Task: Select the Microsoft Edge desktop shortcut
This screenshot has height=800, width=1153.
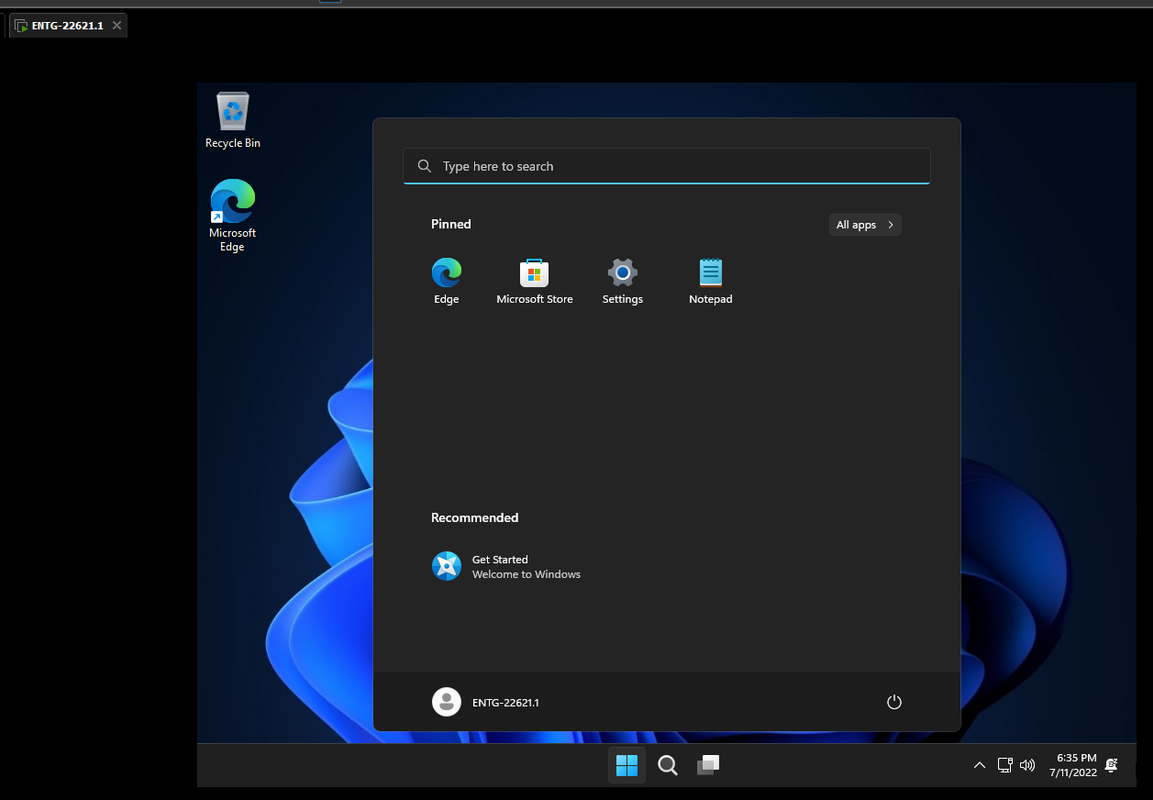Action: point(232,215)
